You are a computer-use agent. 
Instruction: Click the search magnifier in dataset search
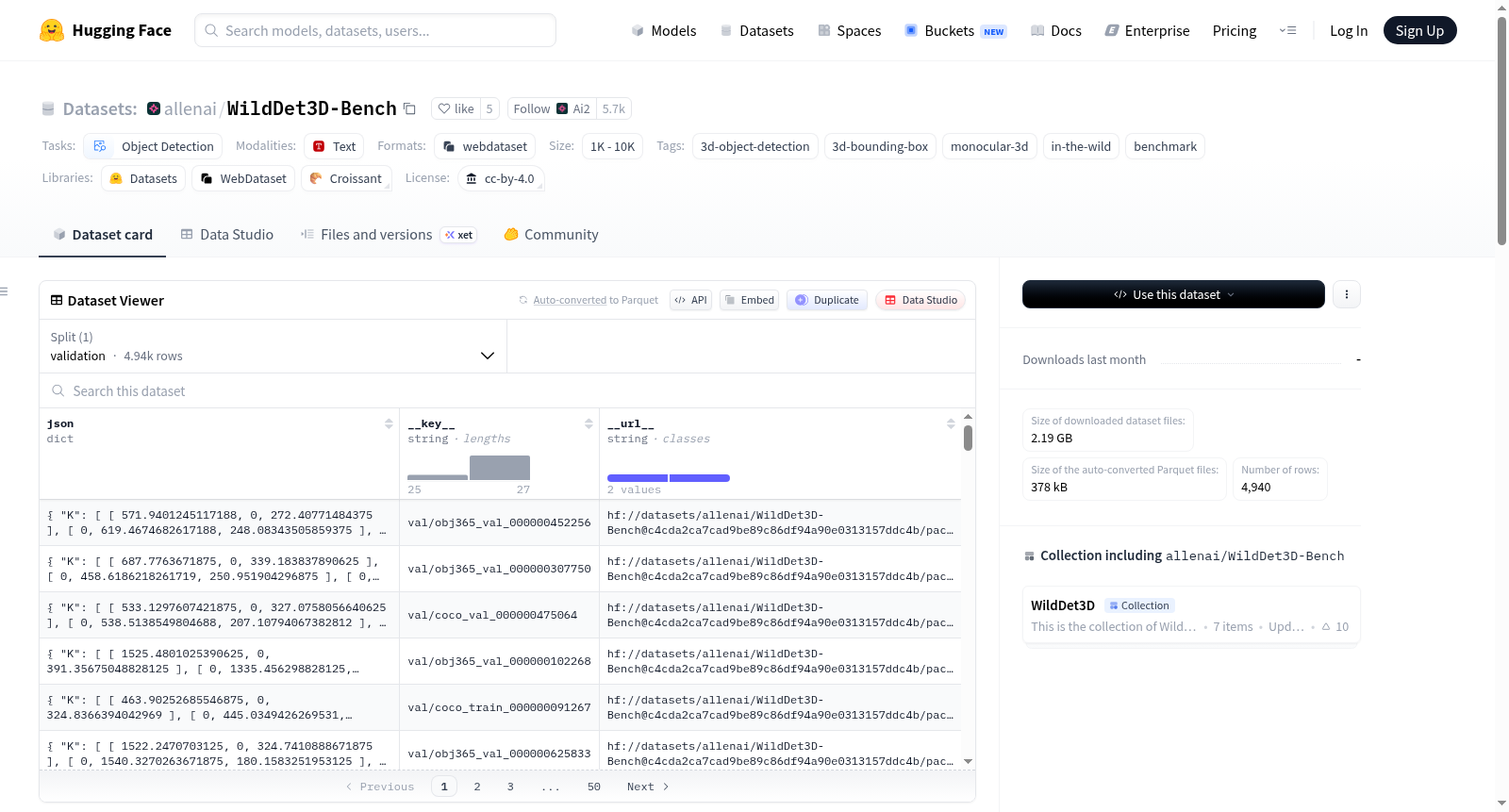tap(58, 390)
